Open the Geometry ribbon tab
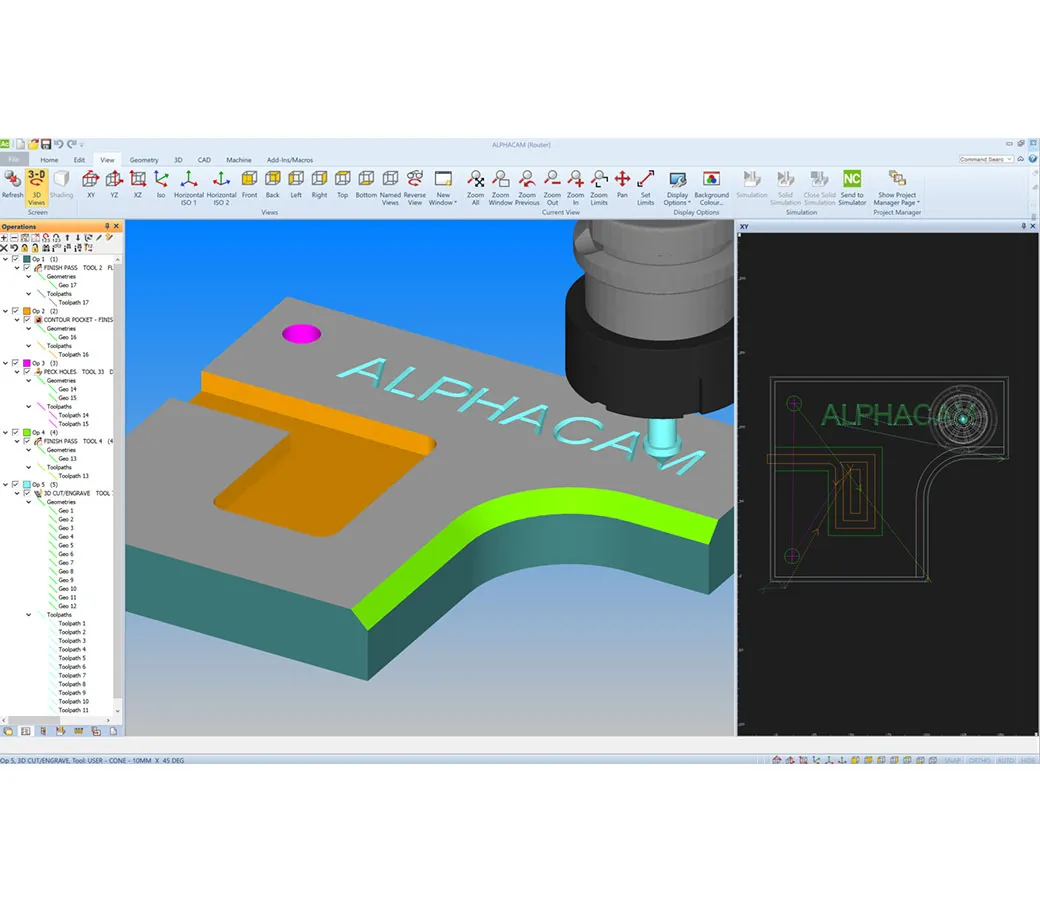The image size is (1040, 900). [143, 160]
